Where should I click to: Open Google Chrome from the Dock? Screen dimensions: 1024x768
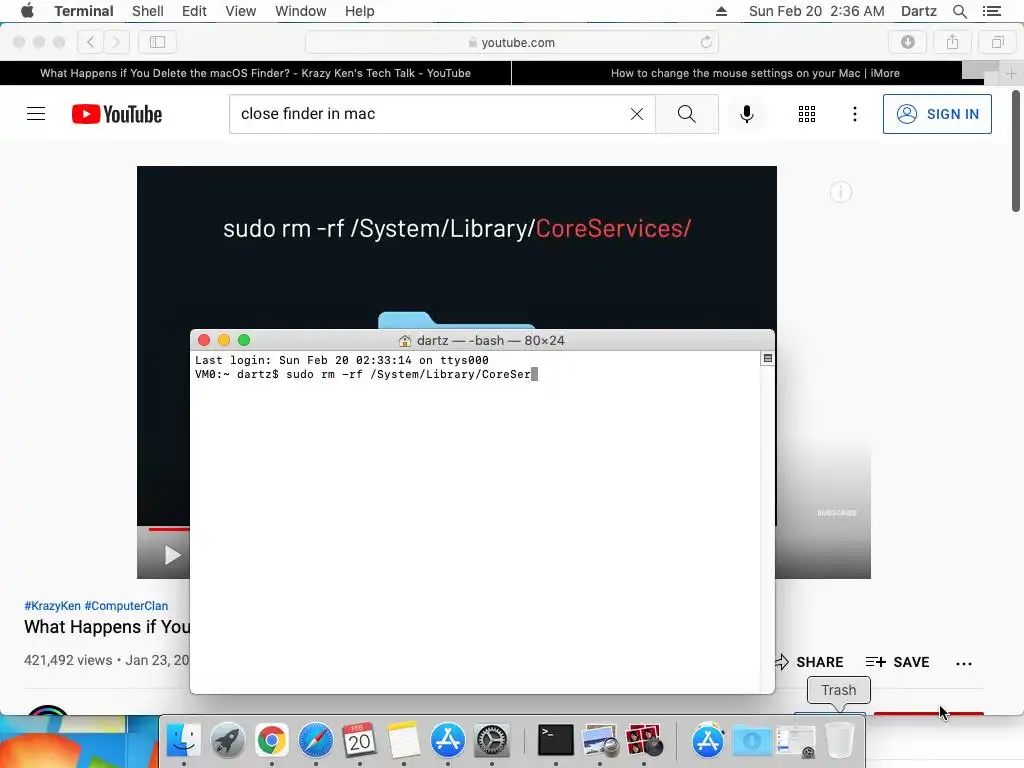(x=272, y=741)
